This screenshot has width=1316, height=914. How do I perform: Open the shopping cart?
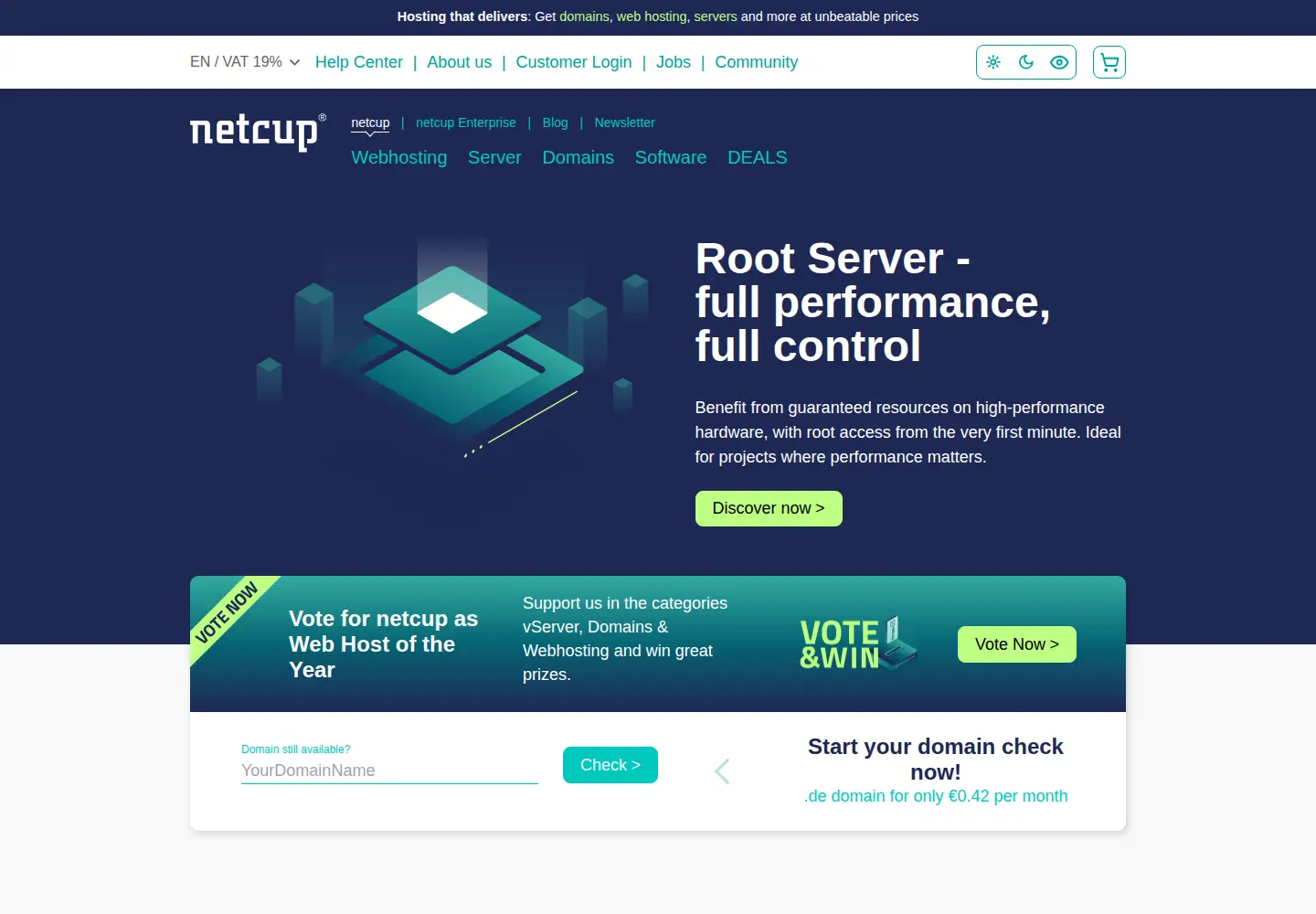coord(1109,62)
